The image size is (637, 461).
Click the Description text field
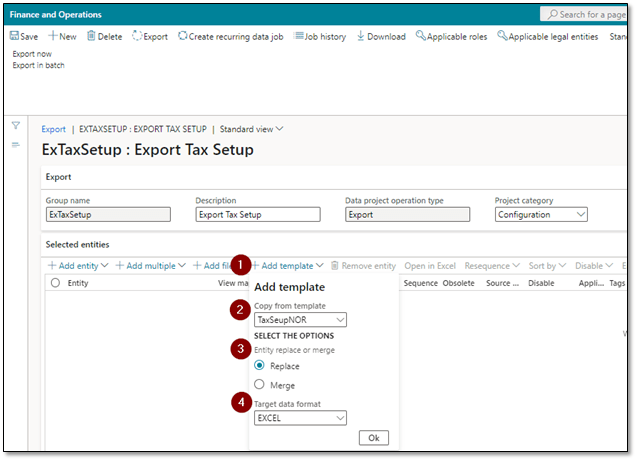click(257, 214)
